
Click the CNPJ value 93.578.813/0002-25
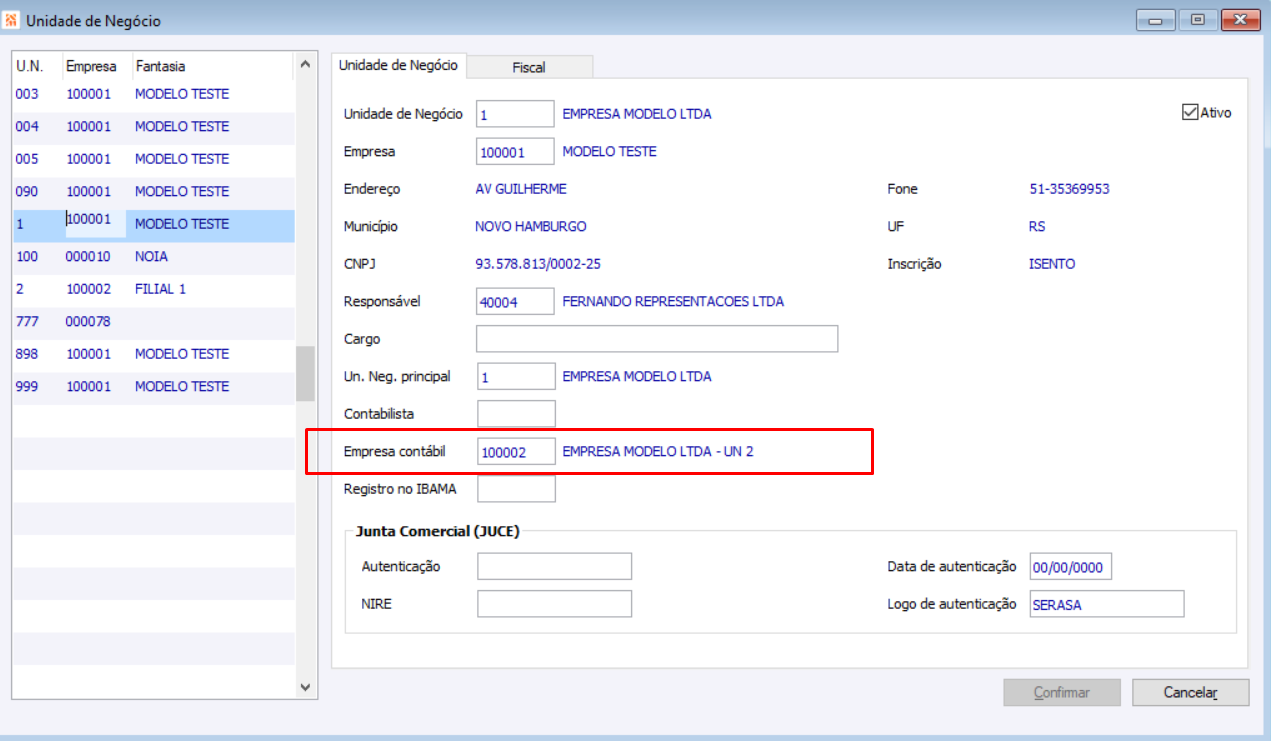point(538,264)
